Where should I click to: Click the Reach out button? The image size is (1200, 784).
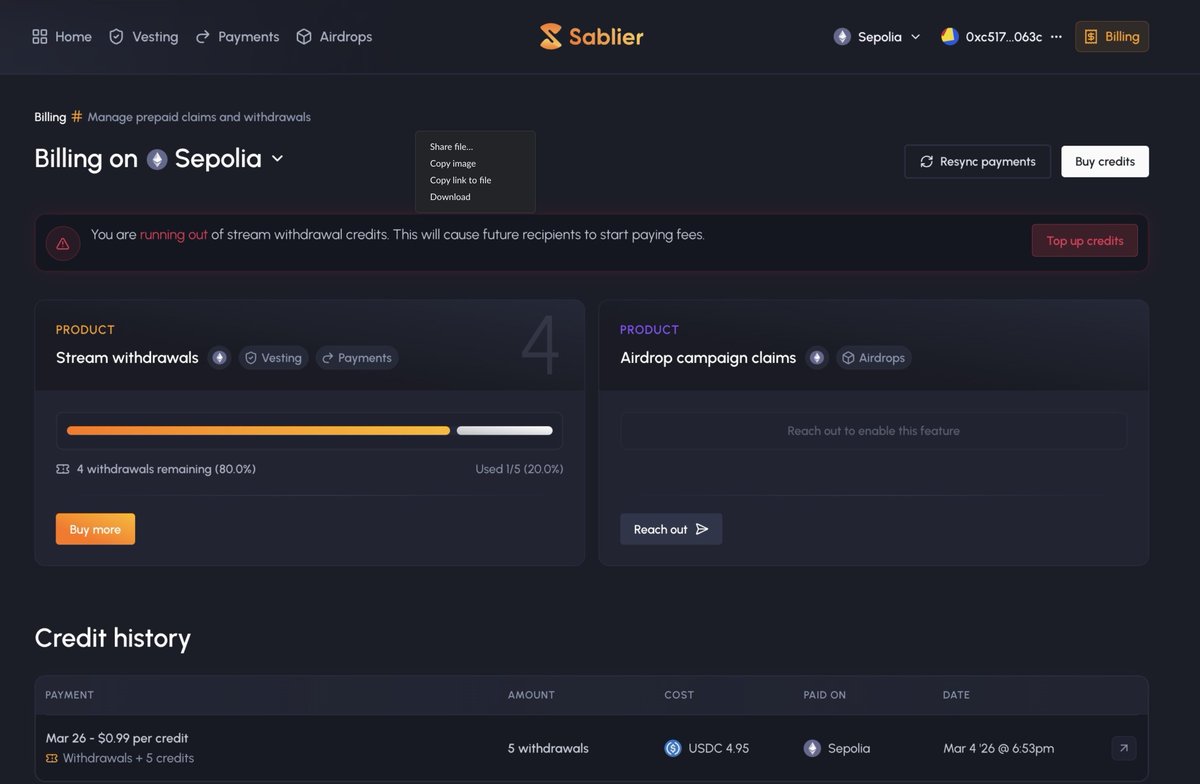(x=671, y=529)
